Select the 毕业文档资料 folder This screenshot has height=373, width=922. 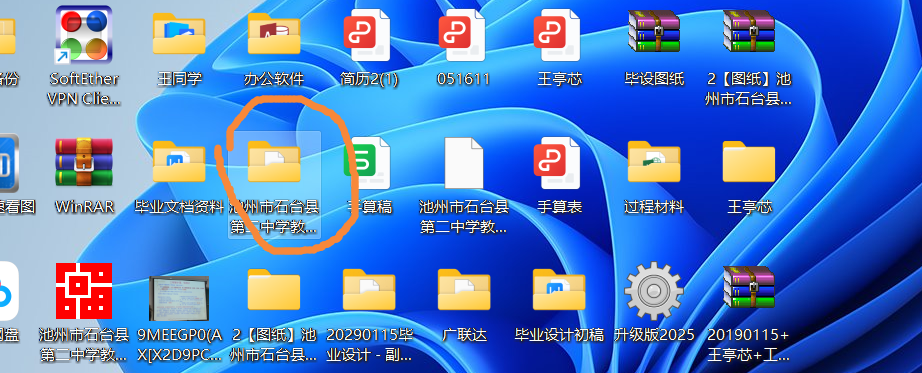179,162
